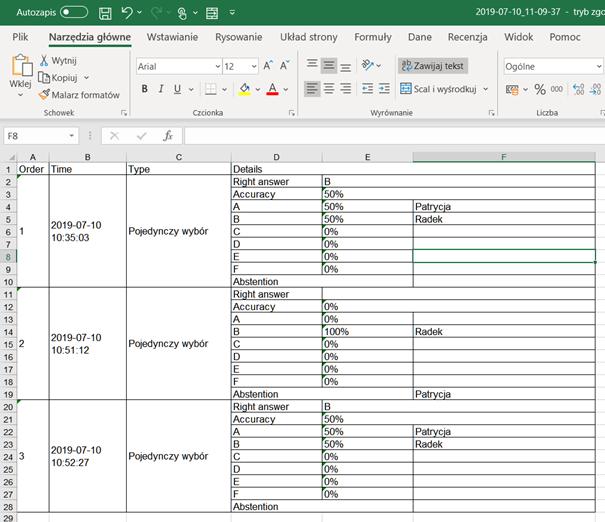Click the increase indent icon
The image size is (605, 522).
(384, 89)
